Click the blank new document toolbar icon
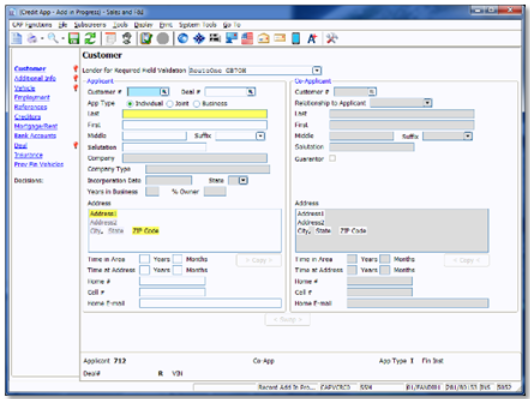Image resolution: width=530 pixels, height=399 pixels. (x=17, y=38)
